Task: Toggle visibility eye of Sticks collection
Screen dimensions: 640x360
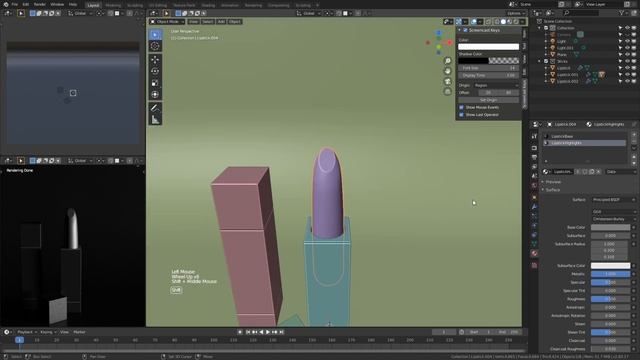Action: click(x=627, y=61)
